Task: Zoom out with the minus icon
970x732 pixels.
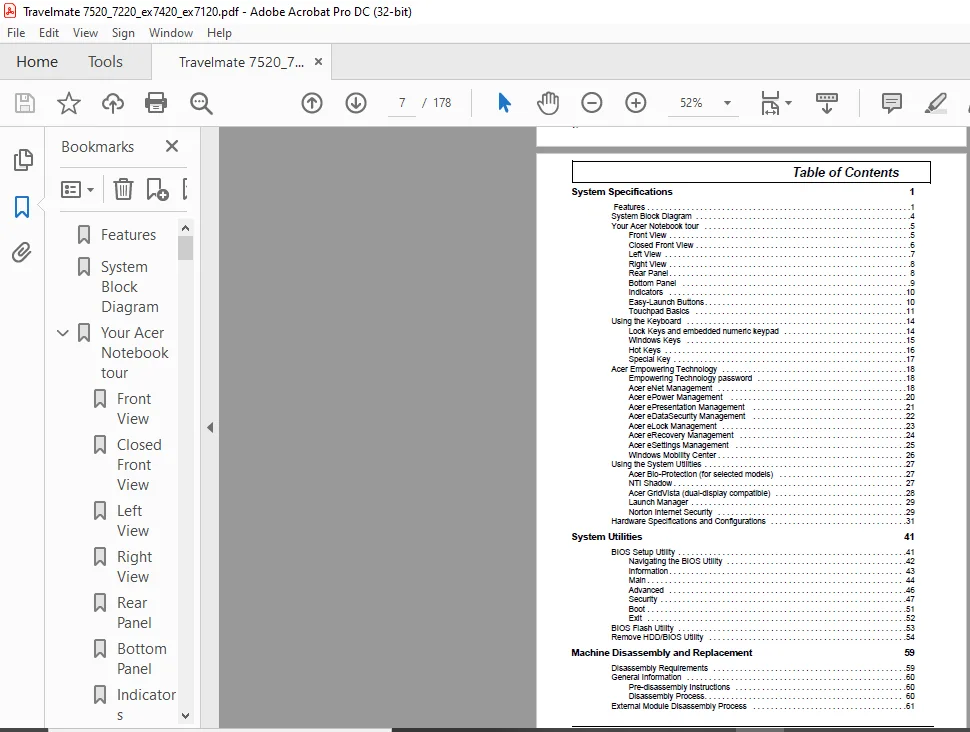Action: tap(591, 103)
